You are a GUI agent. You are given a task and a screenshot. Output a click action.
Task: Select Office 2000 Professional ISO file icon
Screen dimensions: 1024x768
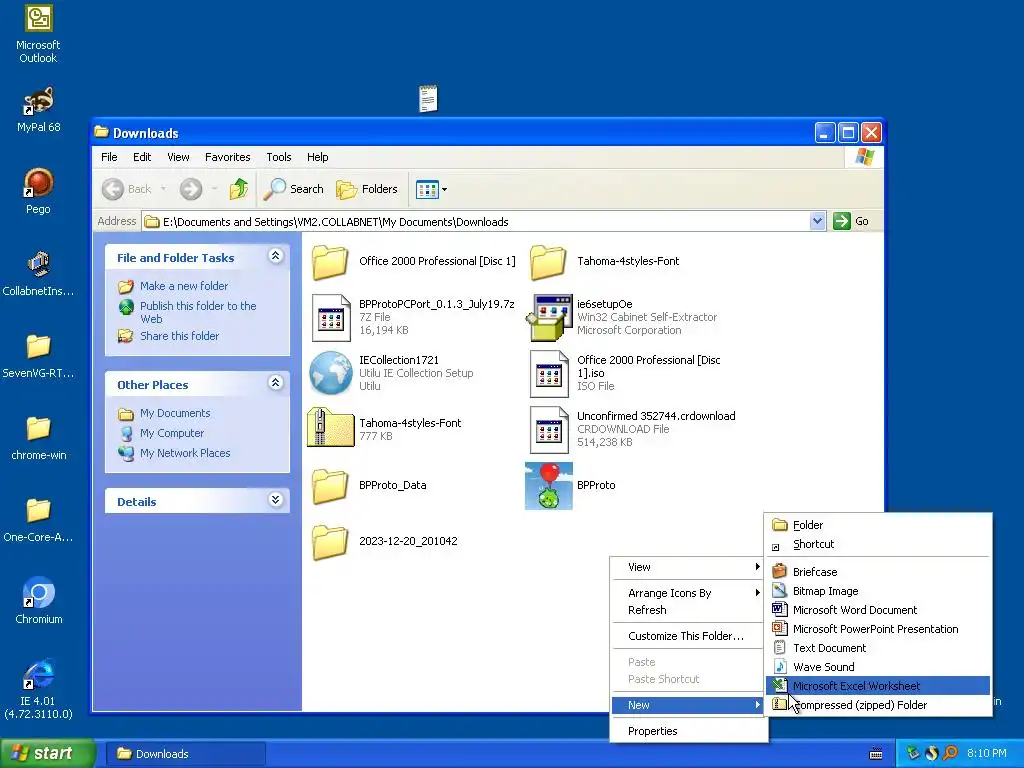(549, 374)
